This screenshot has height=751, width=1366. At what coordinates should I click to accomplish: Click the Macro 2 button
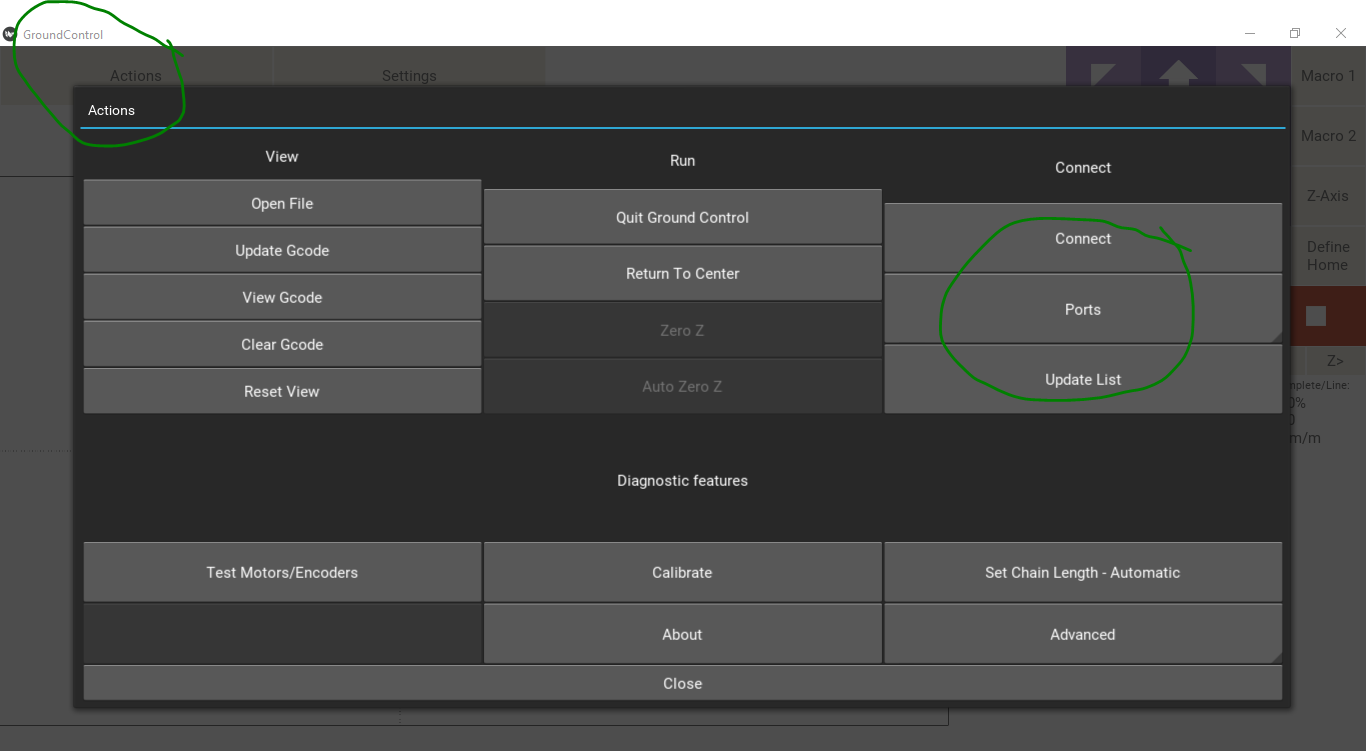click(1328, 135)
